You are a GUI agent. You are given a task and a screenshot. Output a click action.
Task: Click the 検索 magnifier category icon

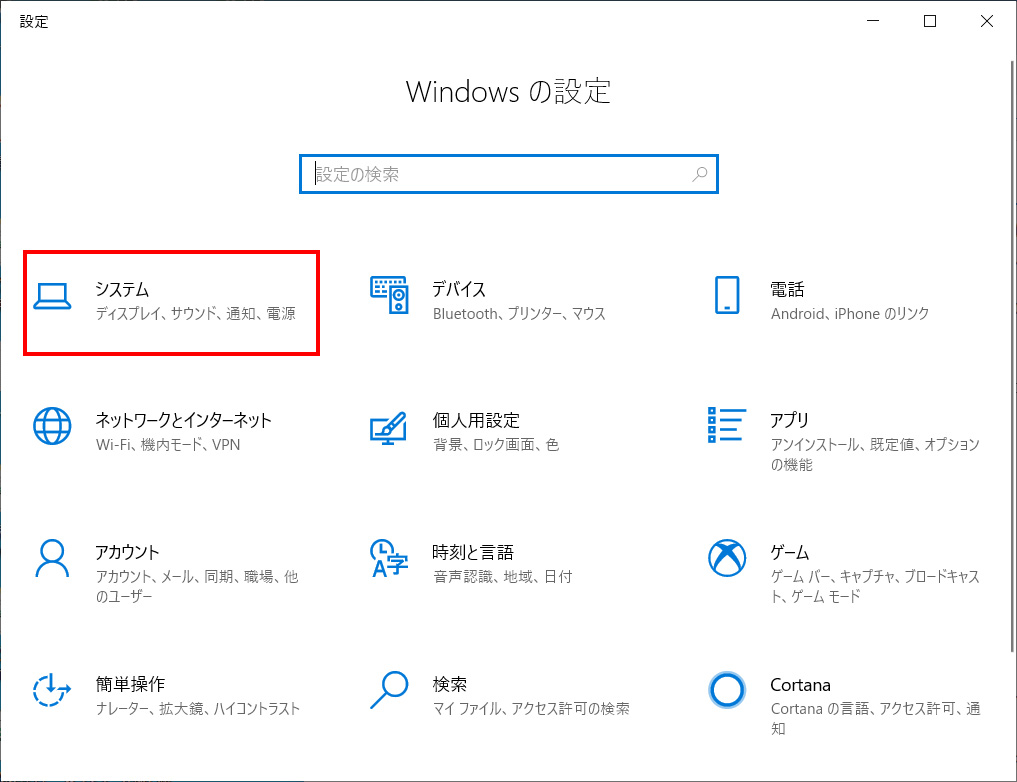(x=389, y=690)
